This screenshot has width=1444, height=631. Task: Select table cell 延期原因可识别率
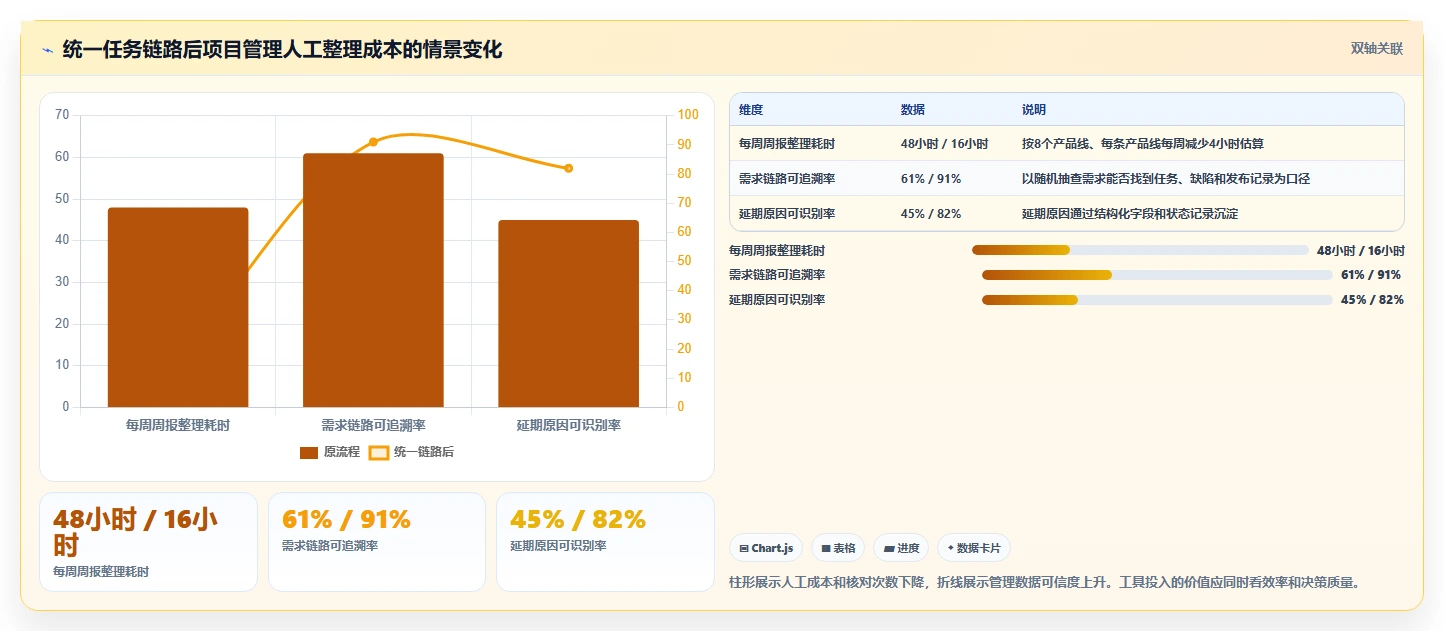click(787, 214)
